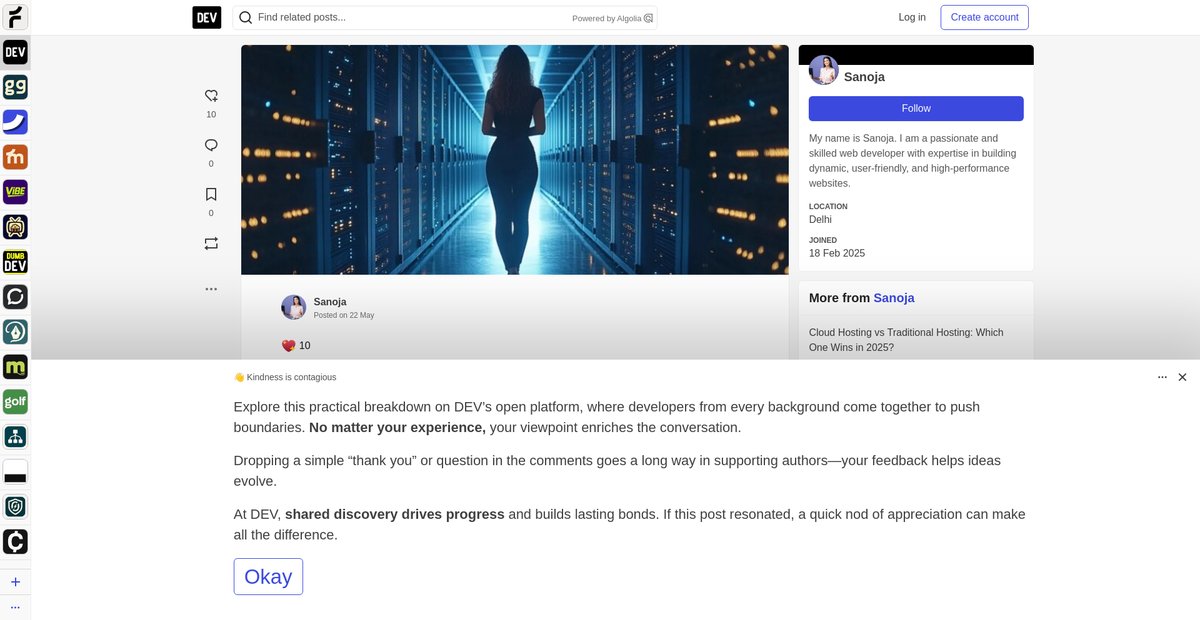The height and width of the screenshot is (620, 1200).
Task: Open 'Cloud Hosting vs Traditional Hosting' post link
Action: (906, 340)
